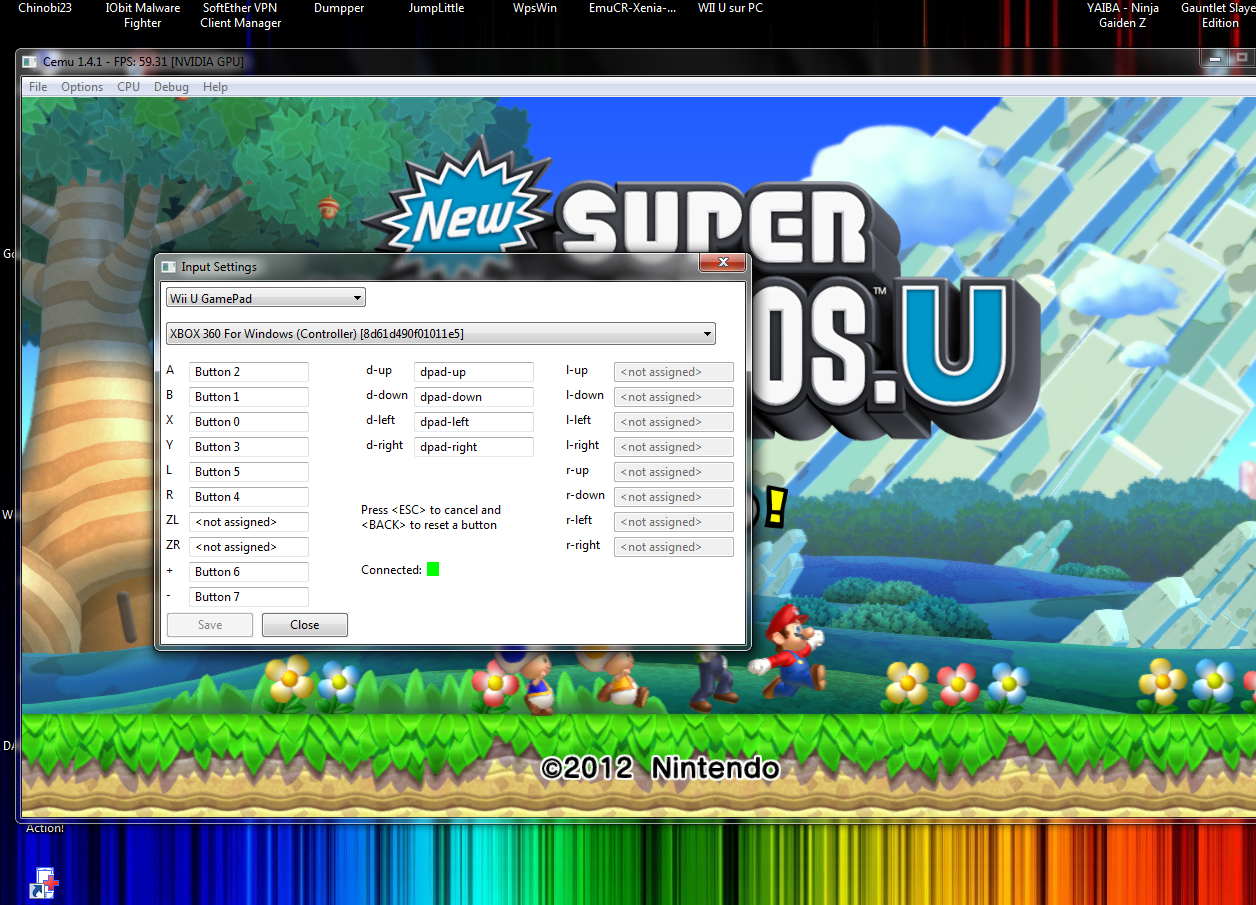
Task: Click the A button field showing Button 2
Action: pyautogui.click(x=248, y=372)
